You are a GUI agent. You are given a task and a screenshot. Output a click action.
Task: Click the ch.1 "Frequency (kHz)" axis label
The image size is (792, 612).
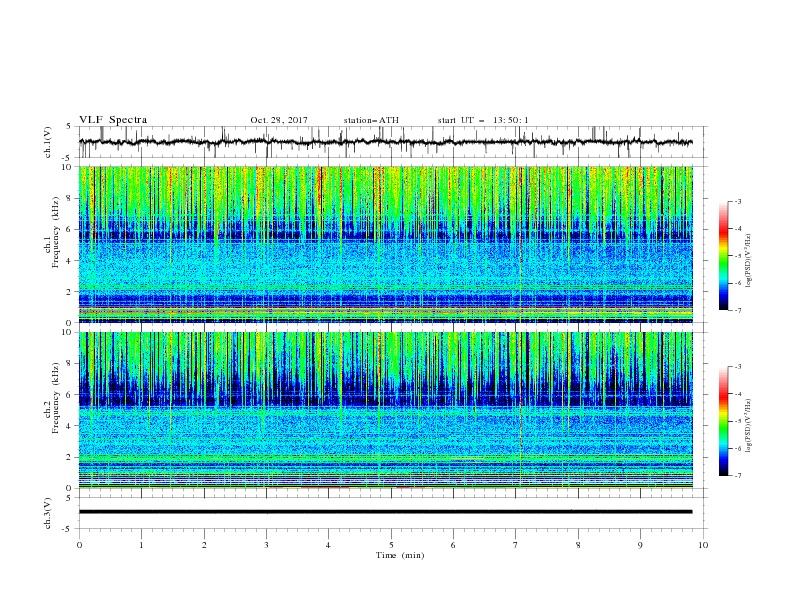(x=55, y=233)
